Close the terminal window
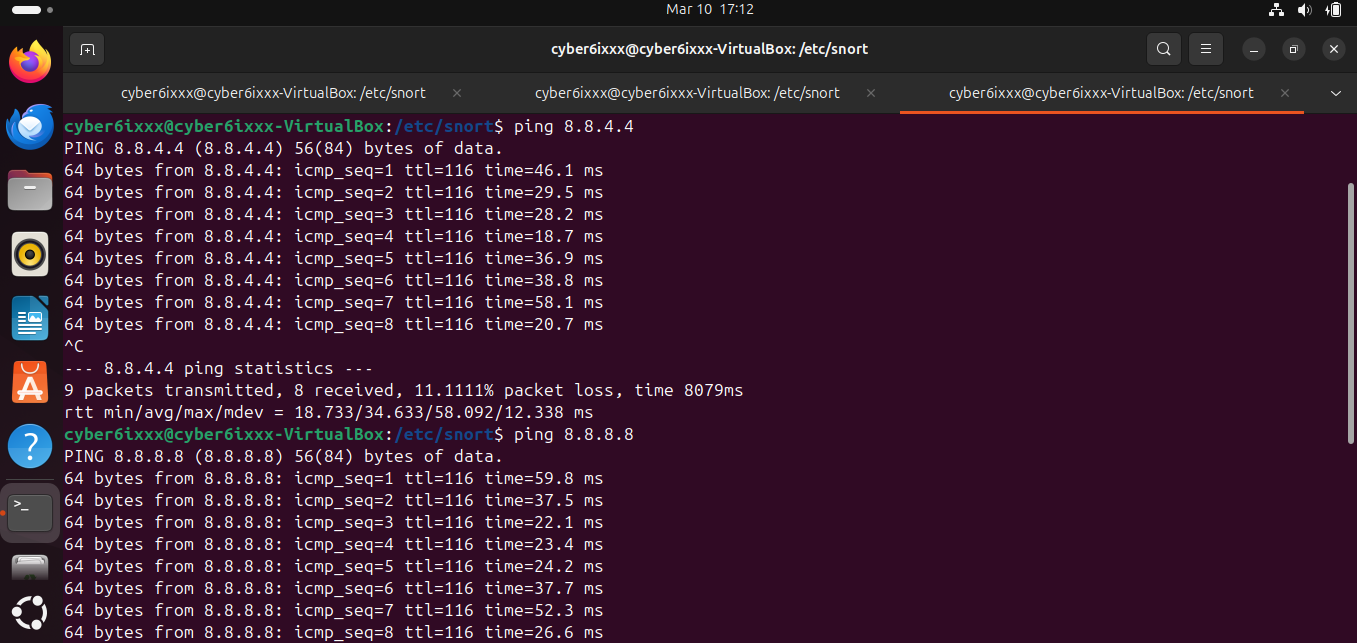Image resolution: width=1357 pixels, height=643 pixels. point(1332,49)
